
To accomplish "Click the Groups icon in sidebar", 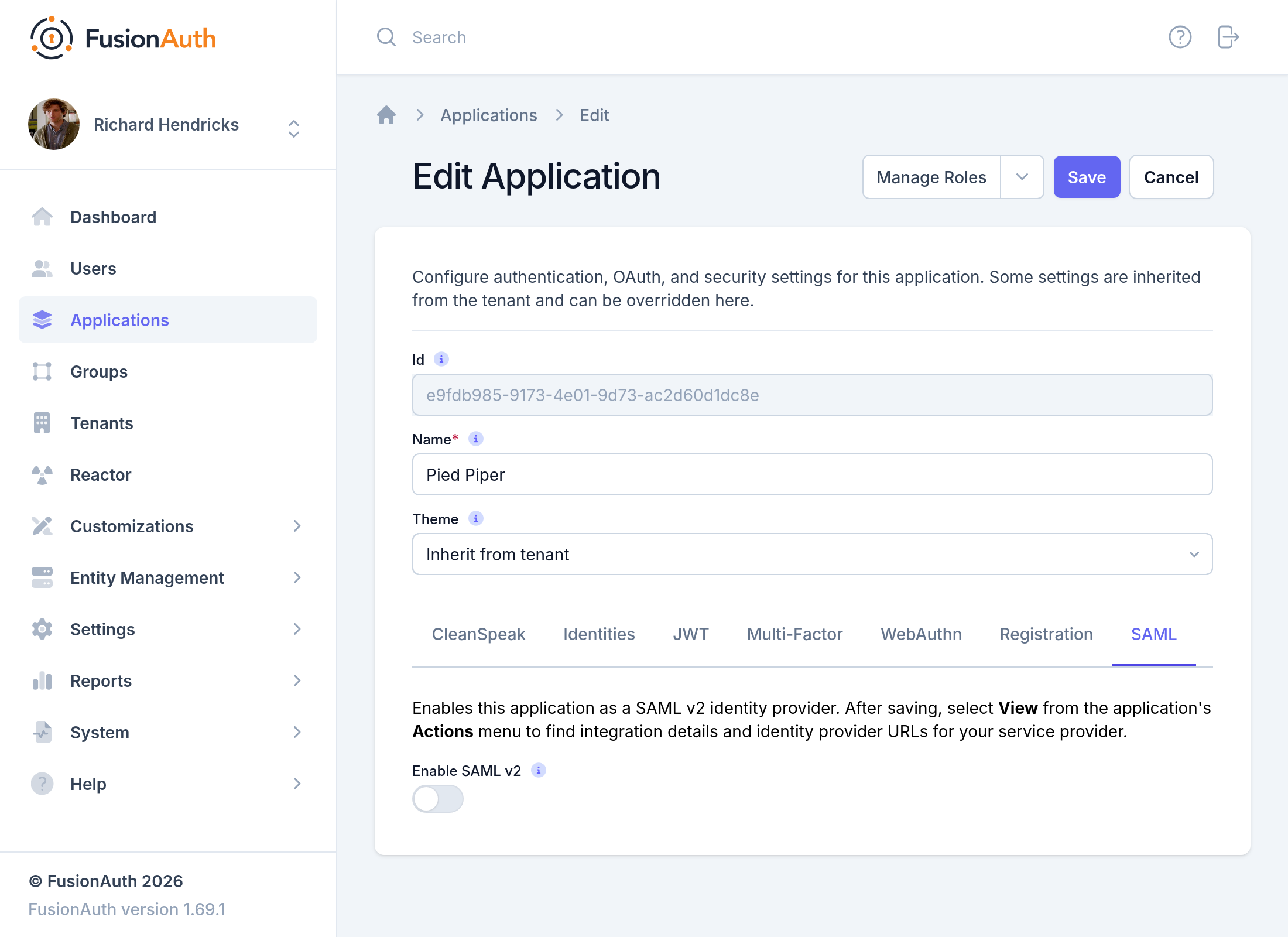I will [x=42, y=372].
